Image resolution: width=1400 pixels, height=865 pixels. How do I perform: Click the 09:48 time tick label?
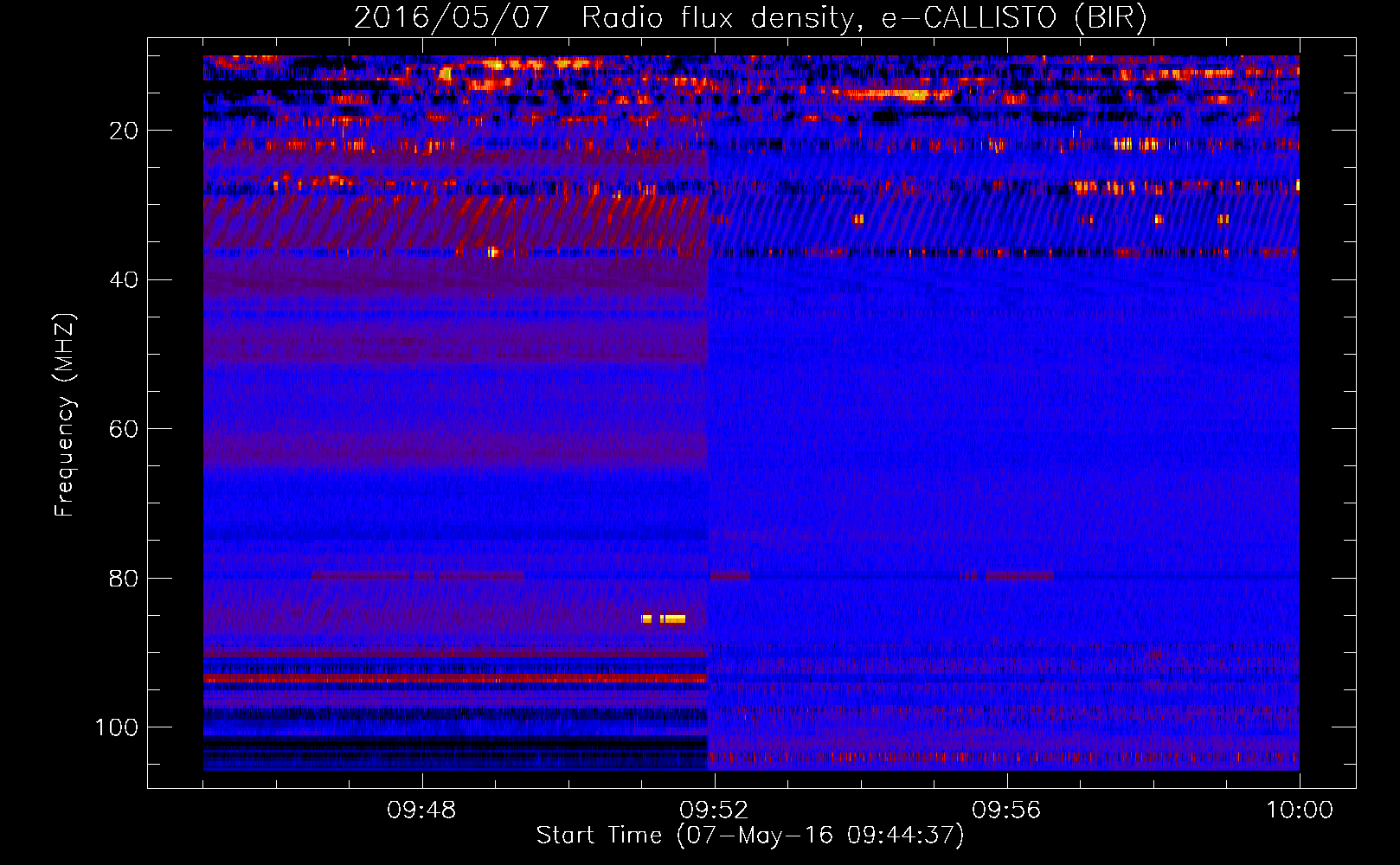pyautogui.click(x=422, y=811)
